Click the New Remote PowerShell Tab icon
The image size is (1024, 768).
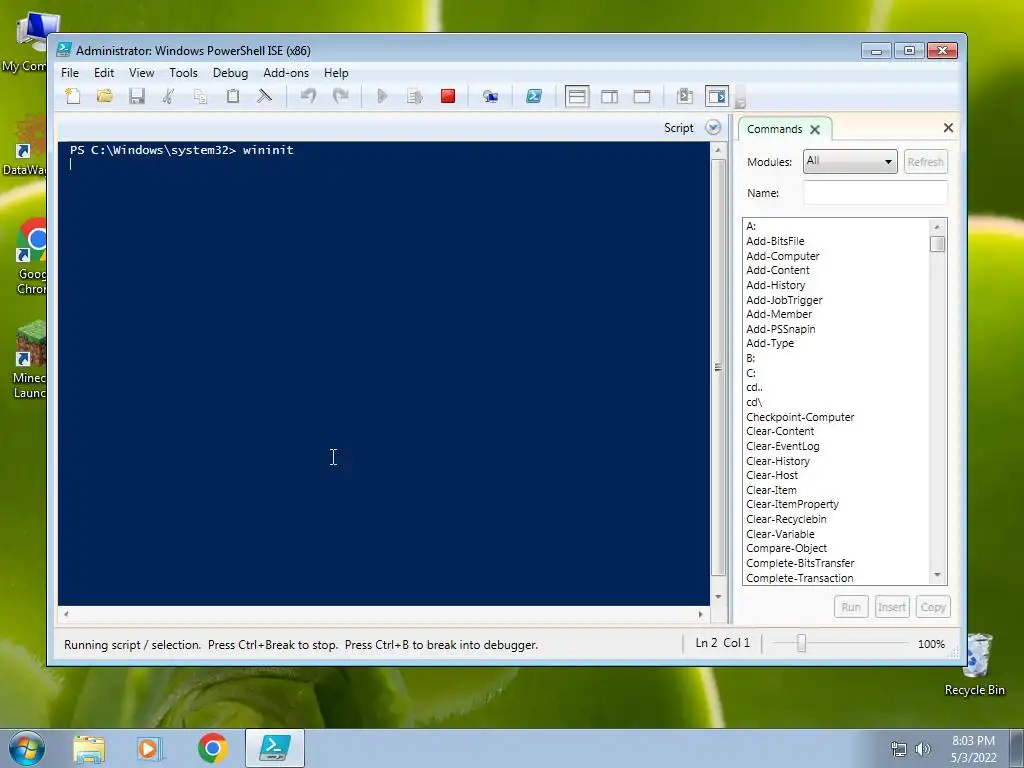490,97
